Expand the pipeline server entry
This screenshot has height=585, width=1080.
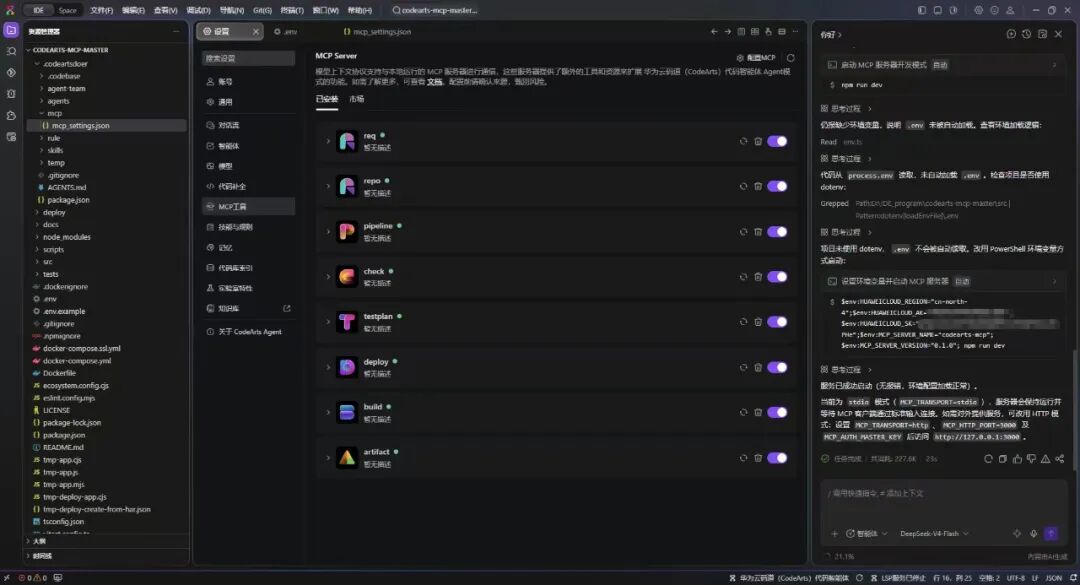(328, 232)
